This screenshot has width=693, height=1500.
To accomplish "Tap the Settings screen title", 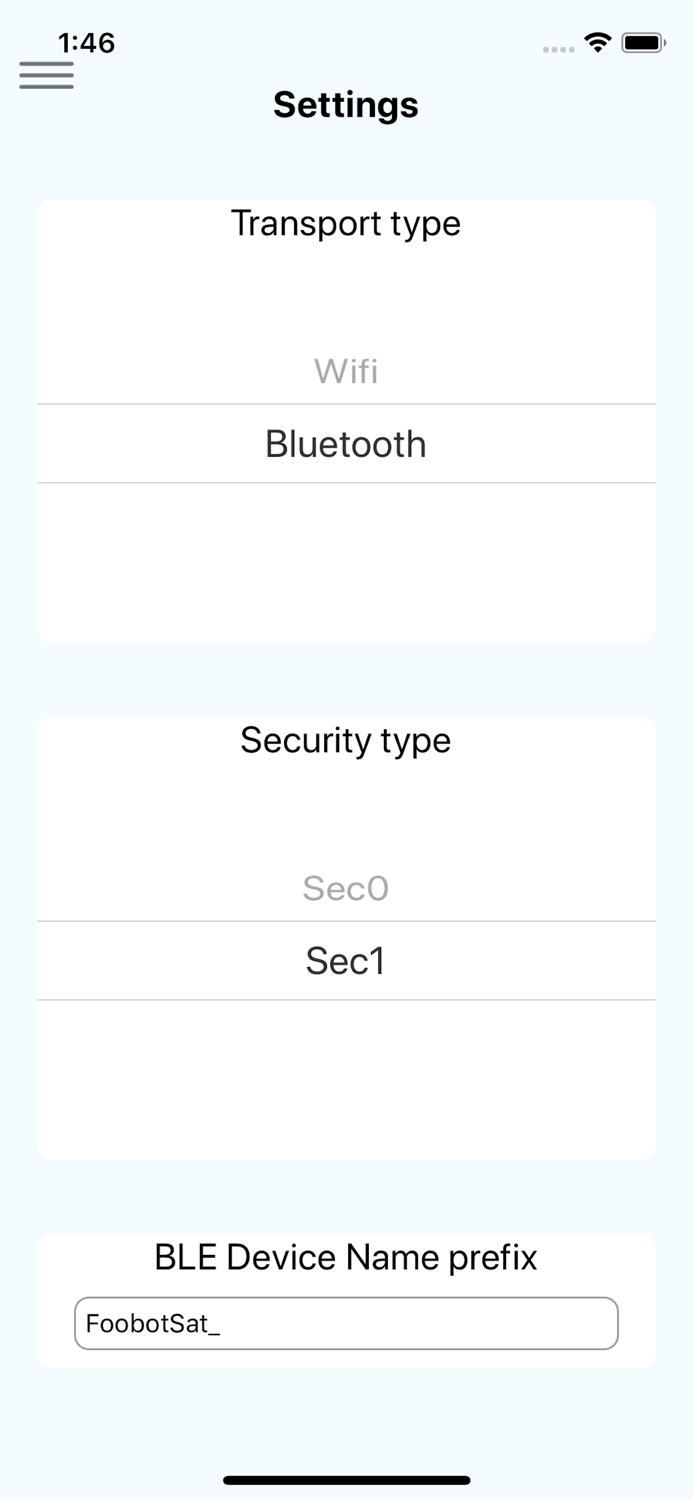I will 346,104.
